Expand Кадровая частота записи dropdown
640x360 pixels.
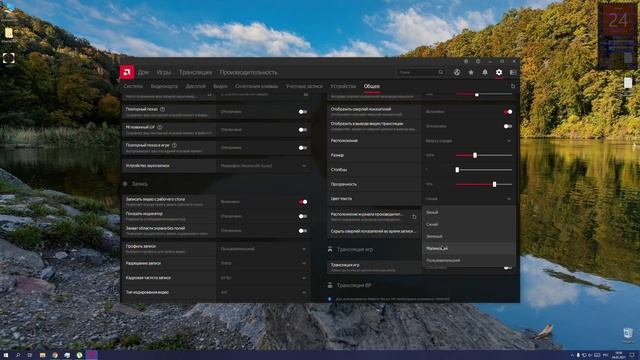coord(263,278)
